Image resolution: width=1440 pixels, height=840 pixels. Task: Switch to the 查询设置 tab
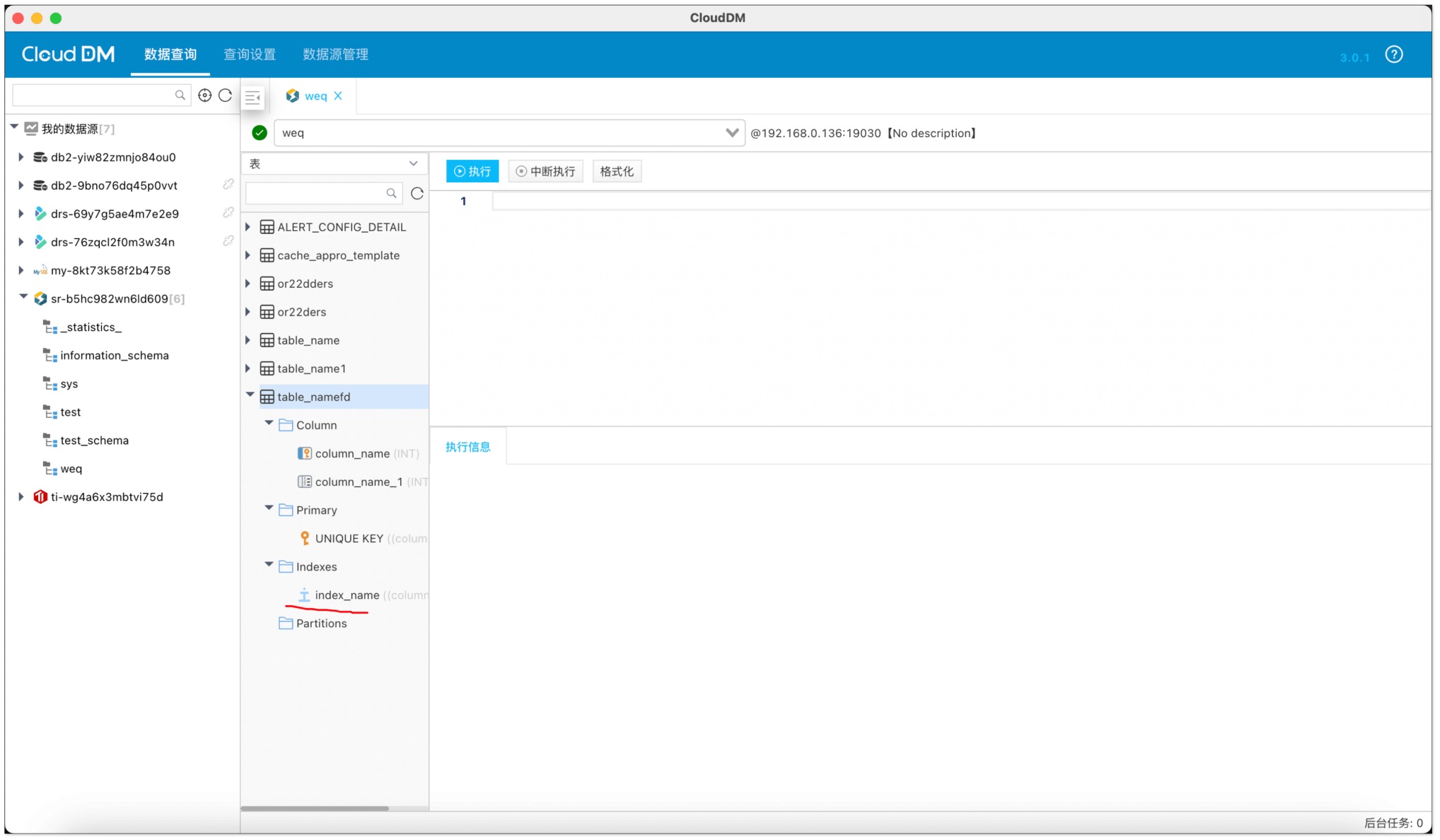coord(250,54)
